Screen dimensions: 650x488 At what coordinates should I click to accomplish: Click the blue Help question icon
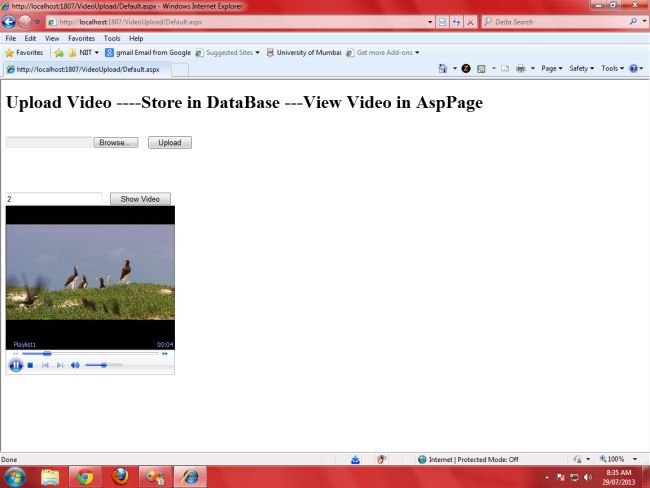[633, 68]
